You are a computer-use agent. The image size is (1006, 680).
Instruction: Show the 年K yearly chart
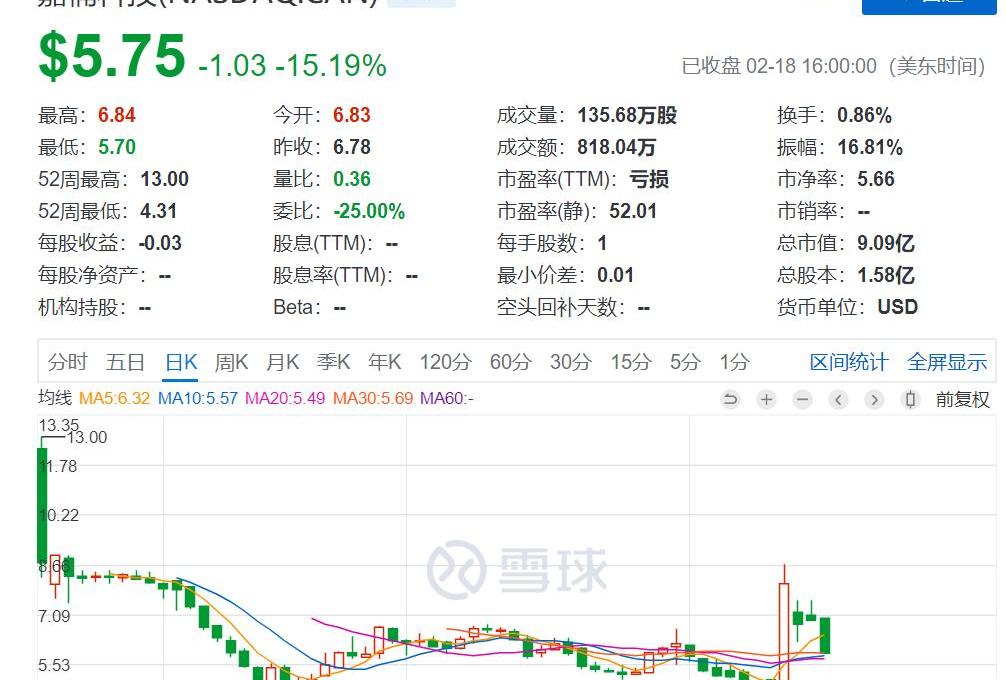click(384, 362)
